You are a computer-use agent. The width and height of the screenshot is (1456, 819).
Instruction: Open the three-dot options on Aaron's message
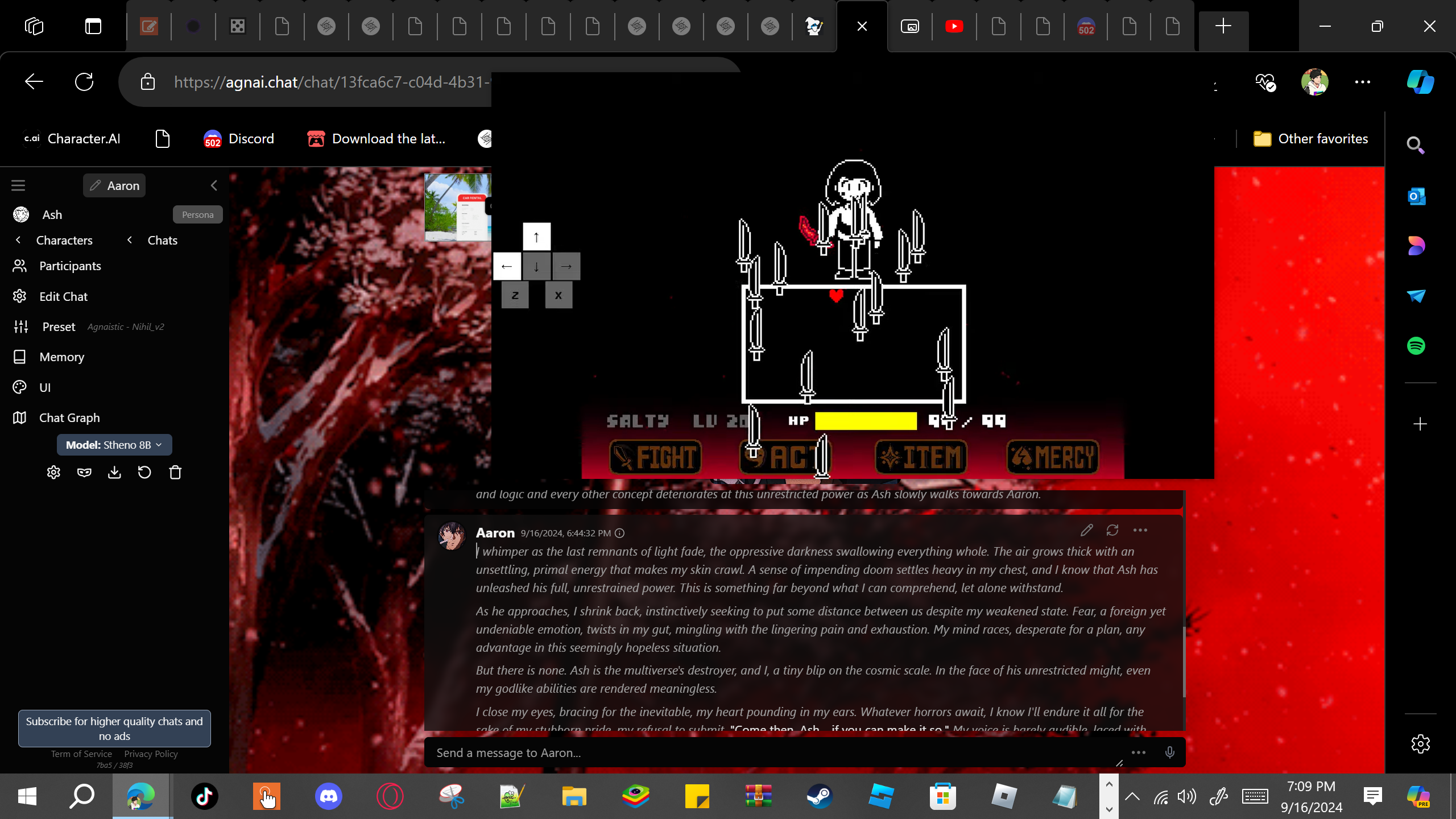(1140, 530)
